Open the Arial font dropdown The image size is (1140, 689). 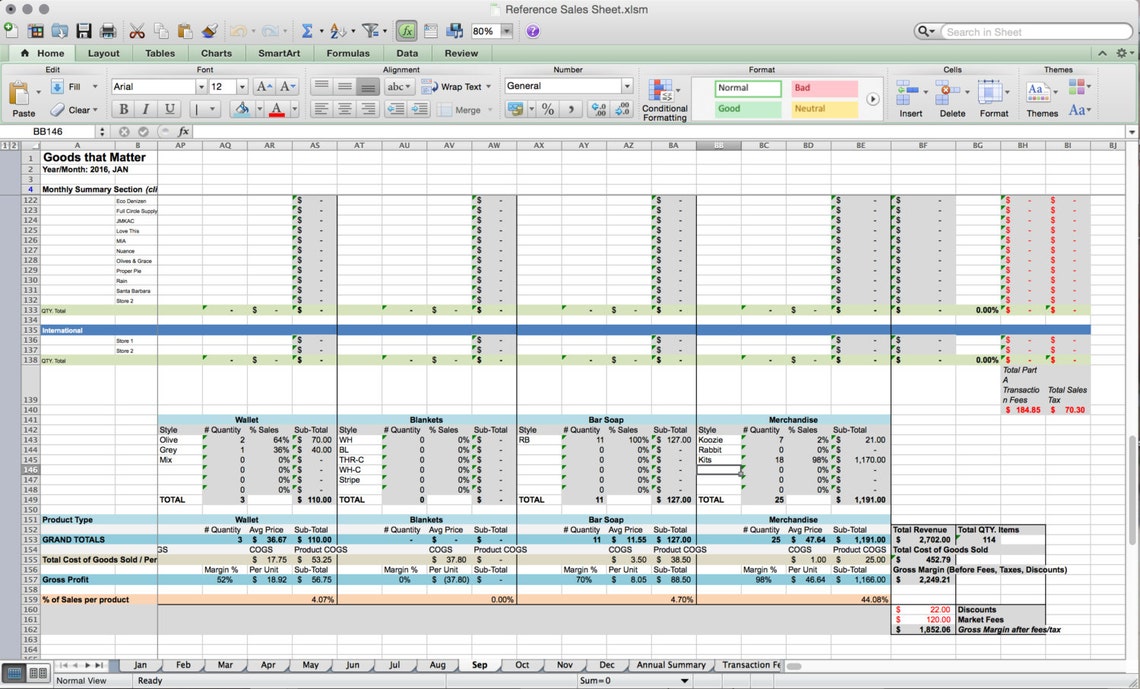point(199,86)
